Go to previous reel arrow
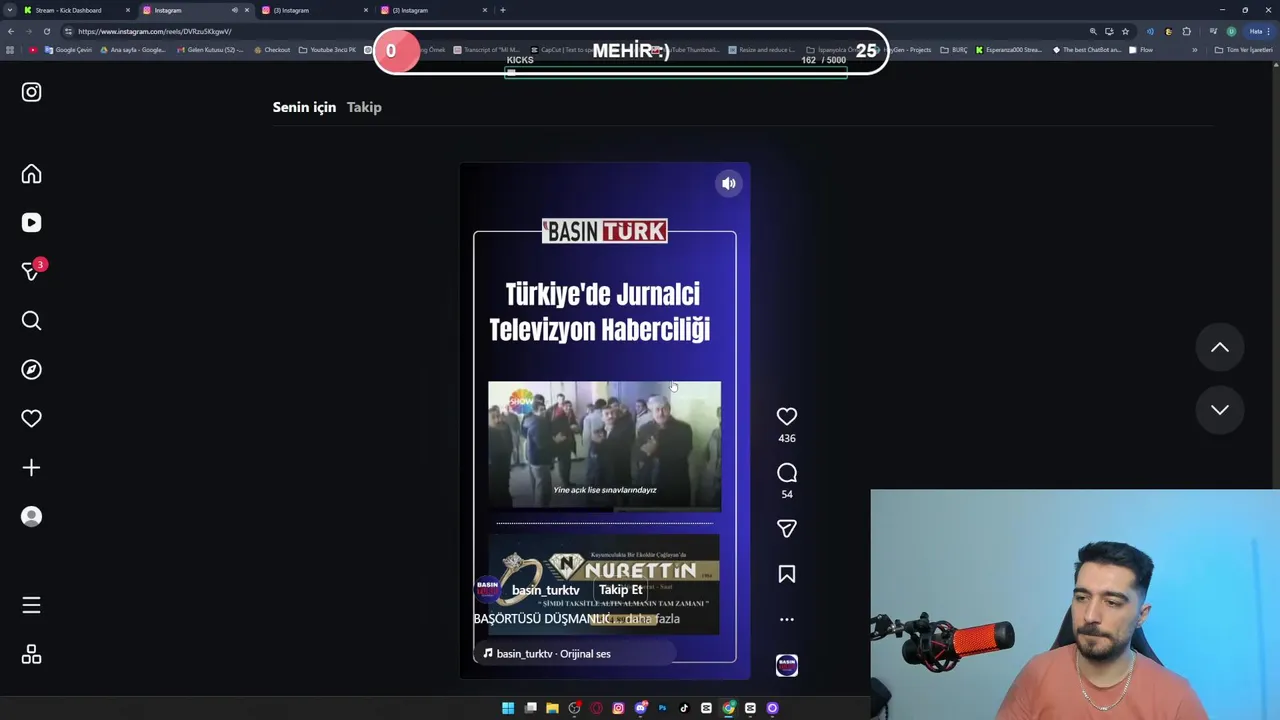Image resolution: width=1280 pixels, height=720 pixels. 1220,347
